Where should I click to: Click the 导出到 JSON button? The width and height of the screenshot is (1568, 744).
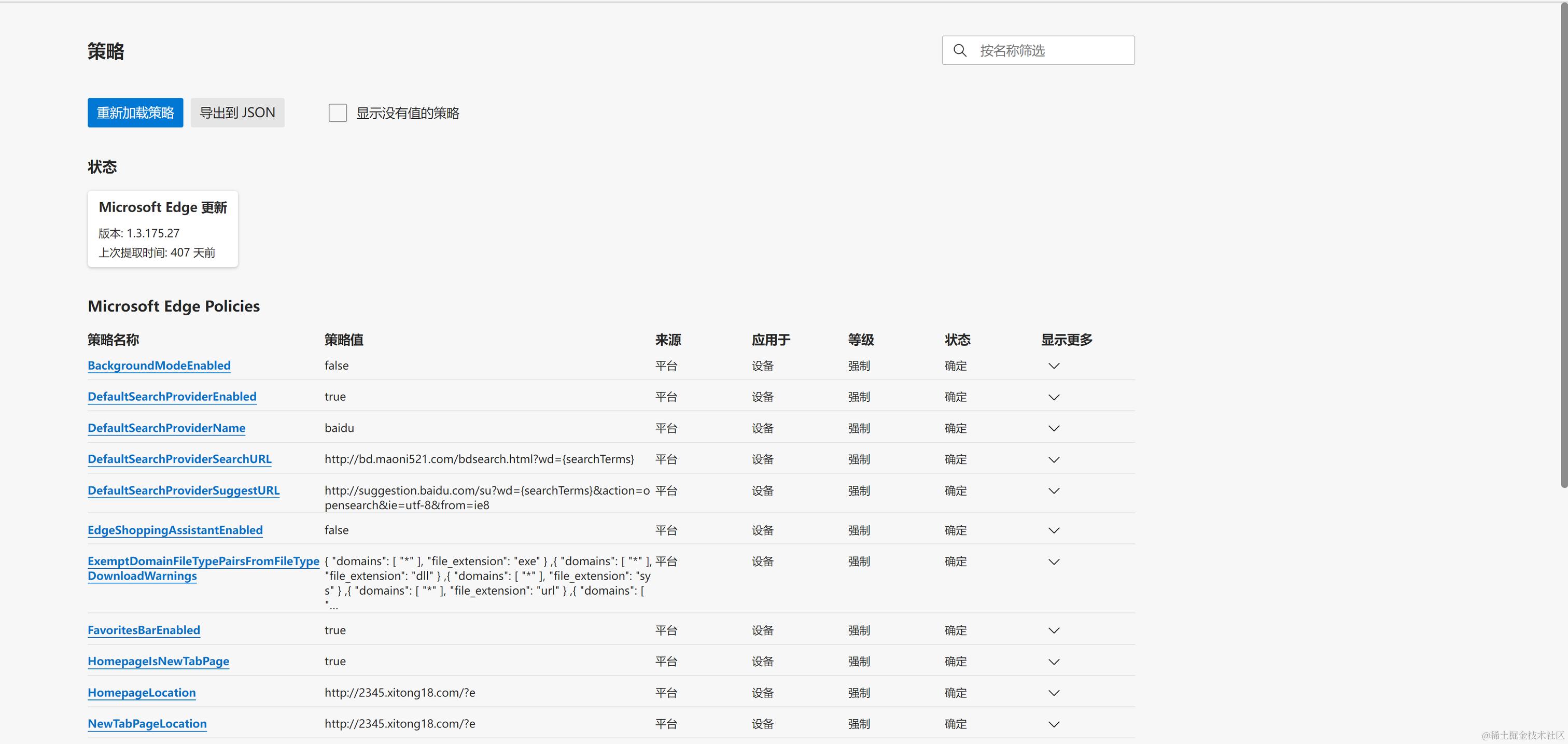(237, 113)
